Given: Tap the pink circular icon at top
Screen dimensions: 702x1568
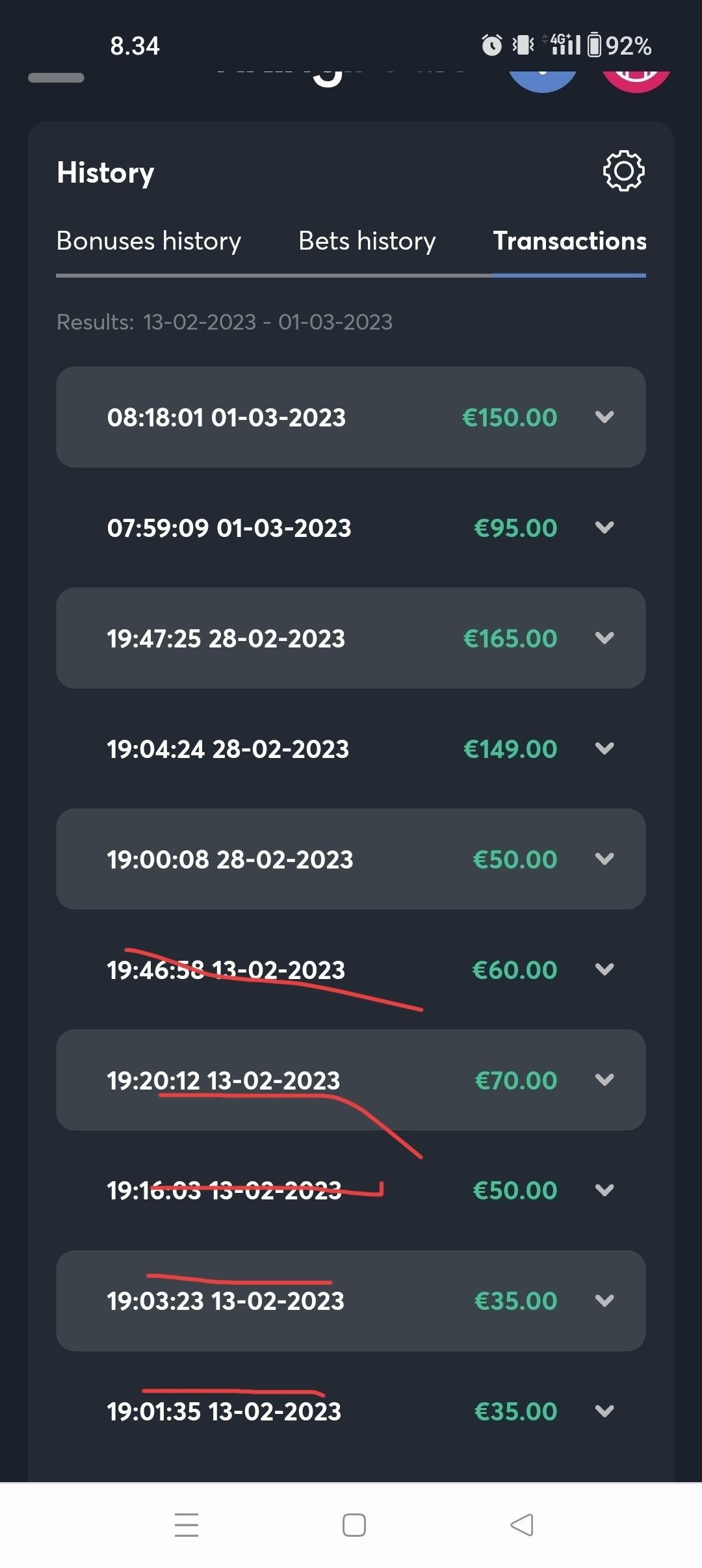Looking at the screenshot, I should (x=635, y=81).
